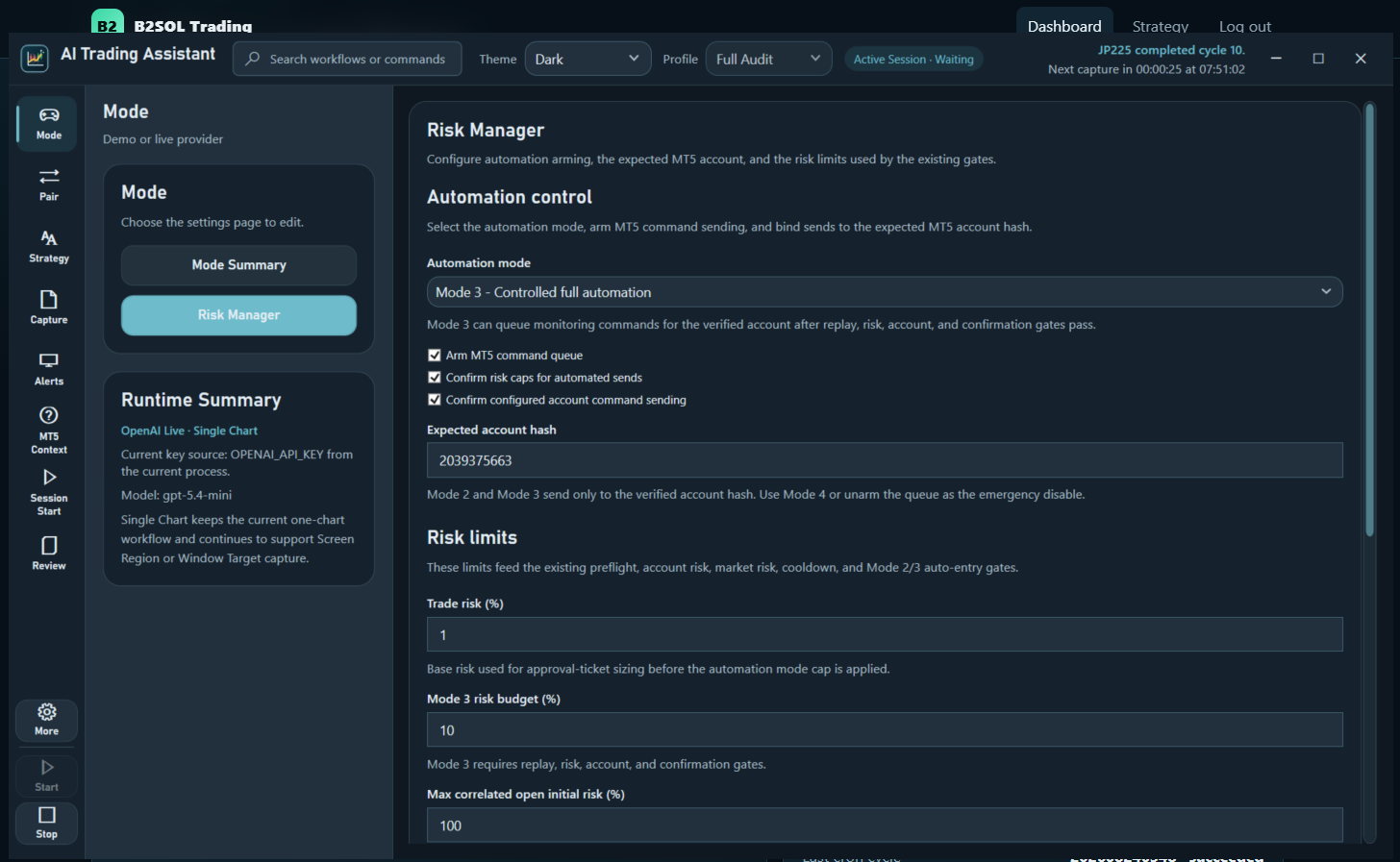Image resolution: width=1400 pixels, height=862 pixels.
Task: Click the B2SOL Trading logo badge
Action: coord(108,23)
